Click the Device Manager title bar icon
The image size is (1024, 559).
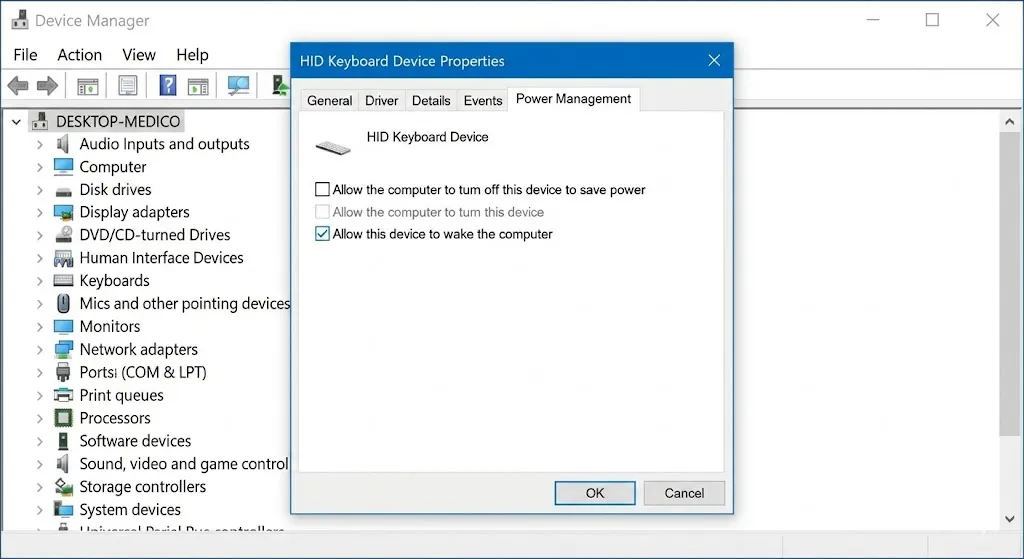coord(20,20)
